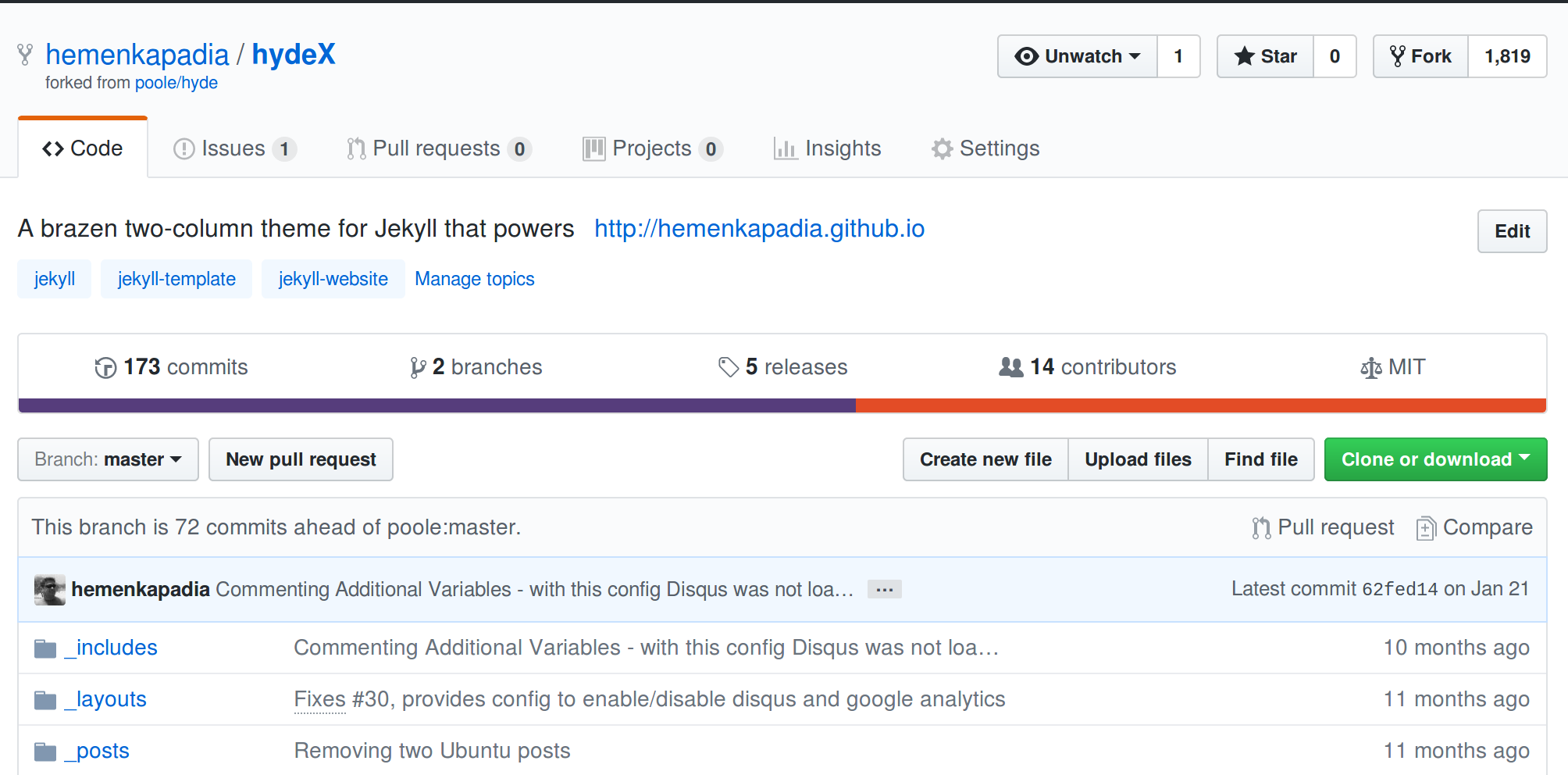The height and width of the screenshot is (775, 1568).
Task: Open the hydeX repository link
Action: (294, 55)
